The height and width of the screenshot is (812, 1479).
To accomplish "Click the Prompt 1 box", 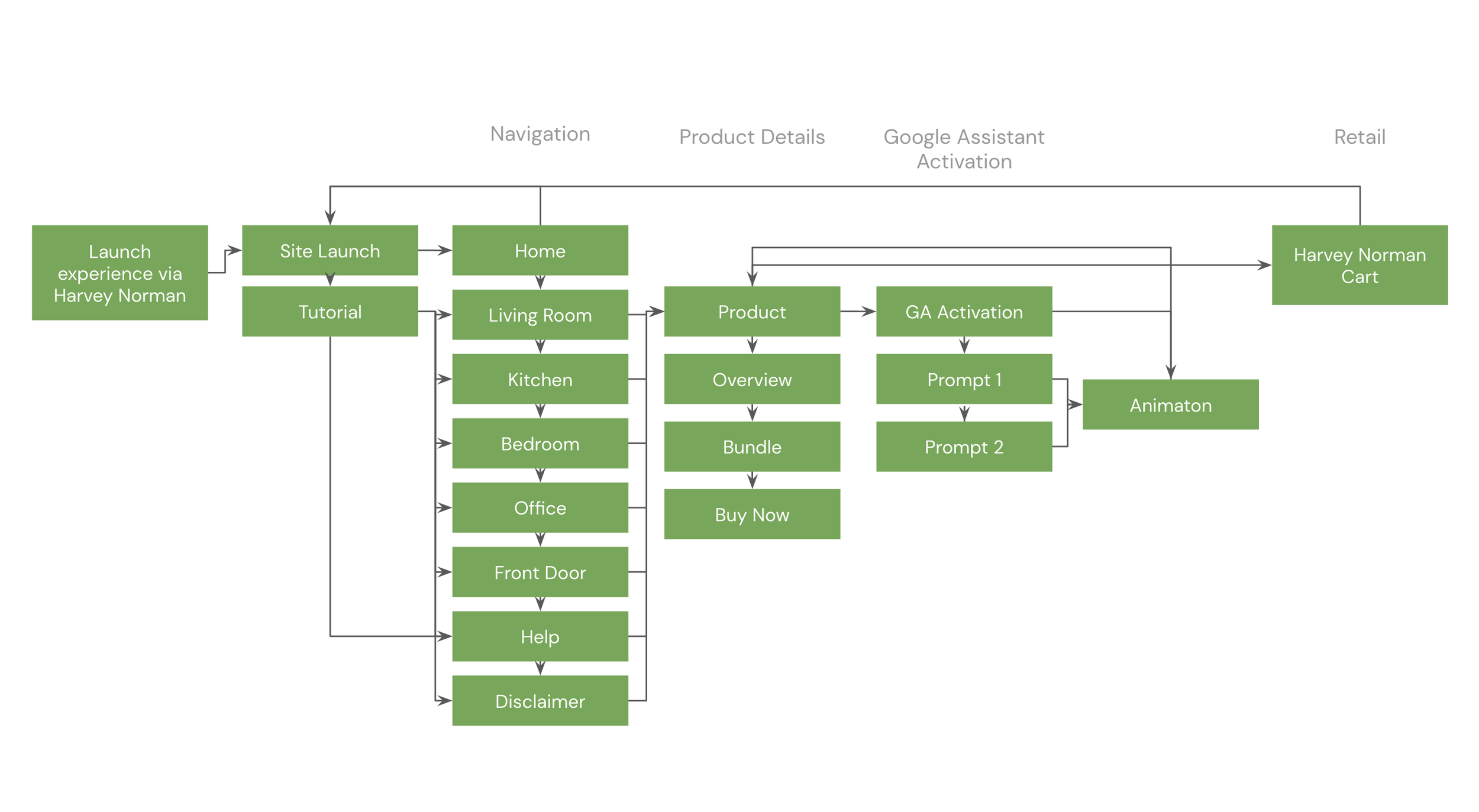I will [x=963, y=379].
